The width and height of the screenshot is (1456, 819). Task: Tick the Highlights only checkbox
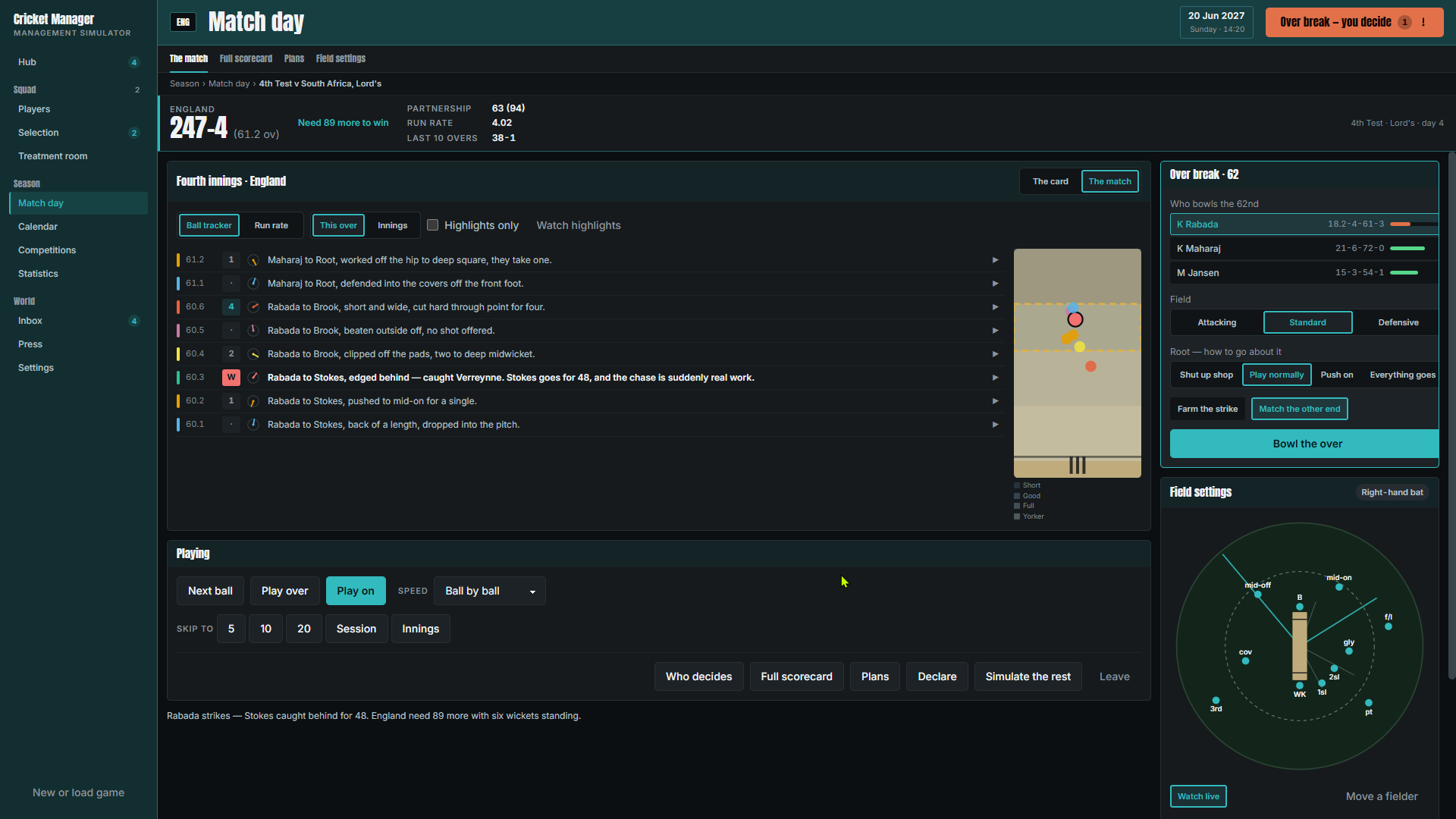tap(432, 225)
